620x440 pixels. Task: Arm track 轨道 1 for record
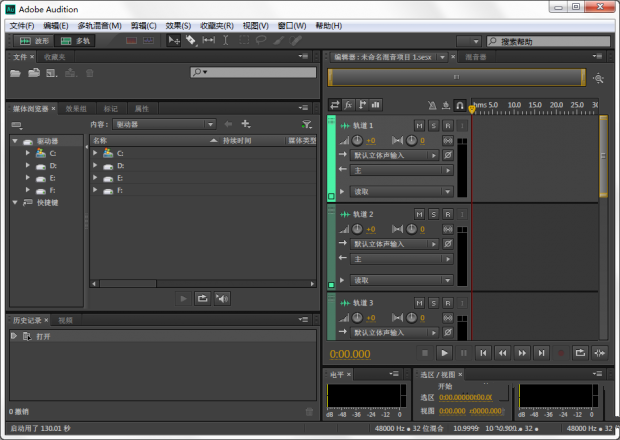[x=448, y=126]
